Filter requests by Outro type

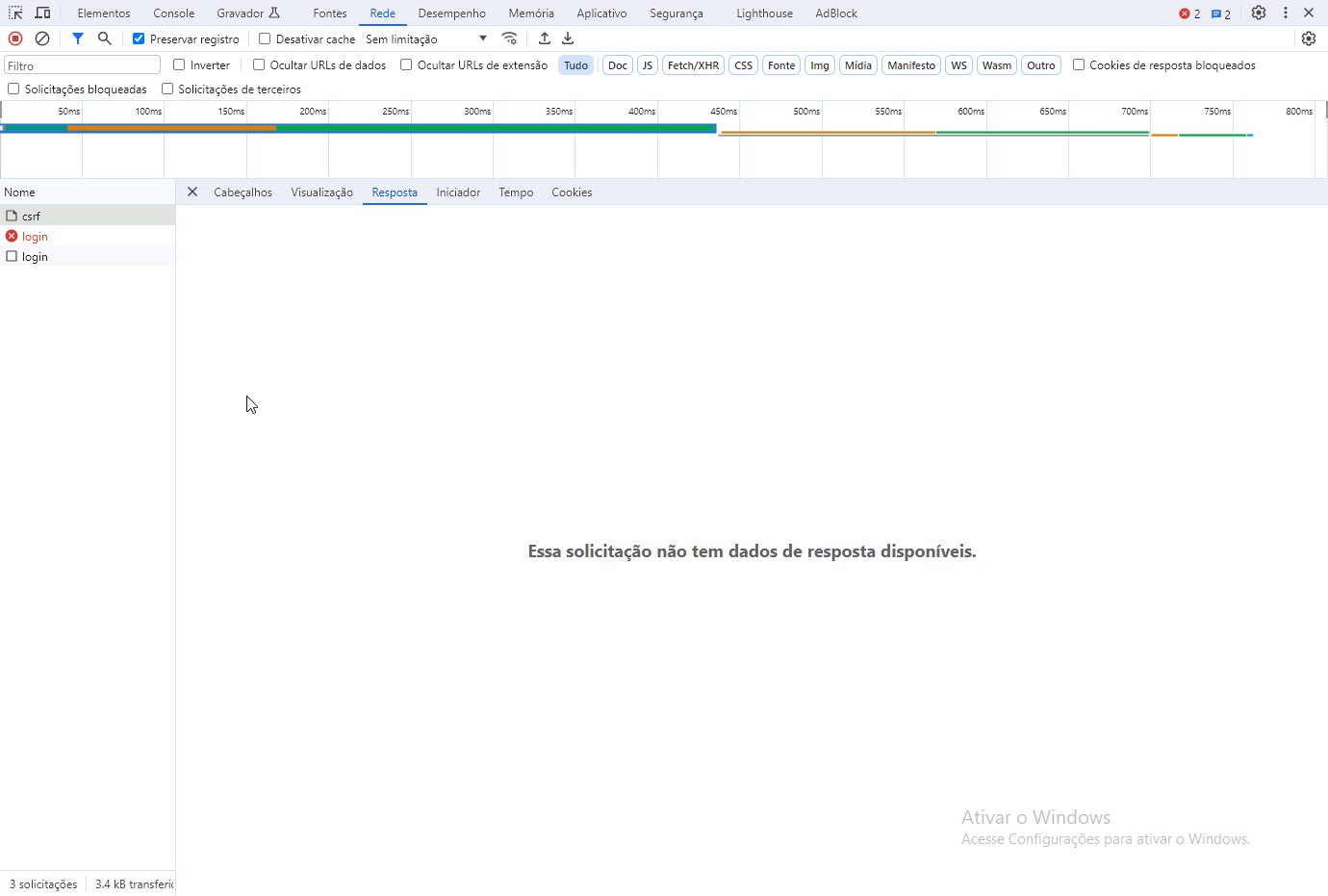1041,65
